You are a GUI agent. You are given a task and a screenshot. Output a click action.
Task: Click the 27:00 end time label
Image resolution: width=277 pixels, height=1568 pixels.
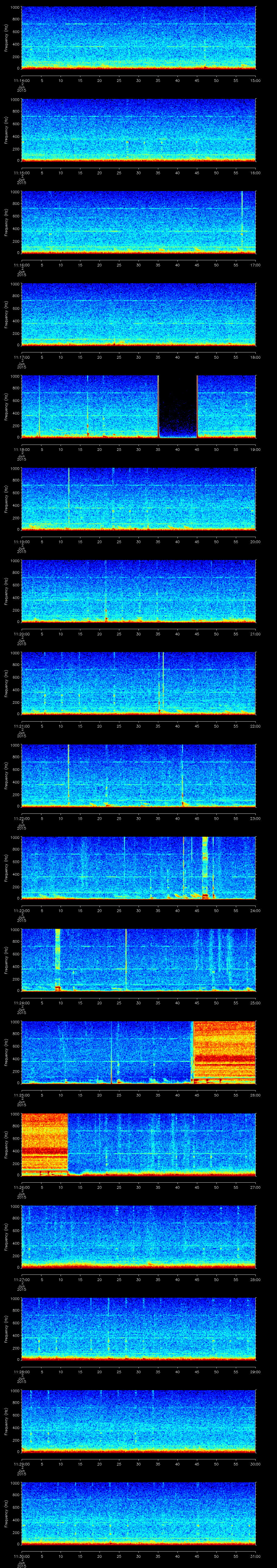coord(255,1187)
